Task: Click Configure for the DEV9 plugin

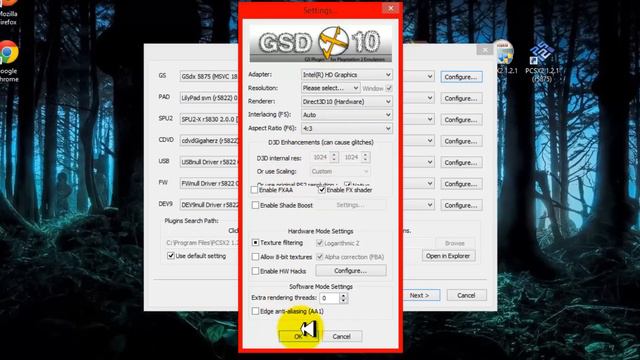Action: tap(461, 205)
